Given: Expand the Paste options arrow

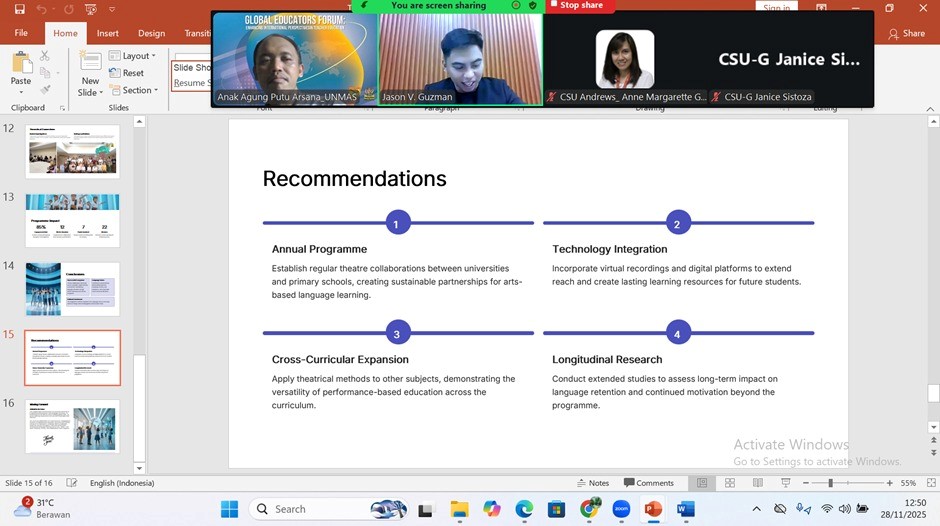Looking at the screenshot, I should (21, 93).
